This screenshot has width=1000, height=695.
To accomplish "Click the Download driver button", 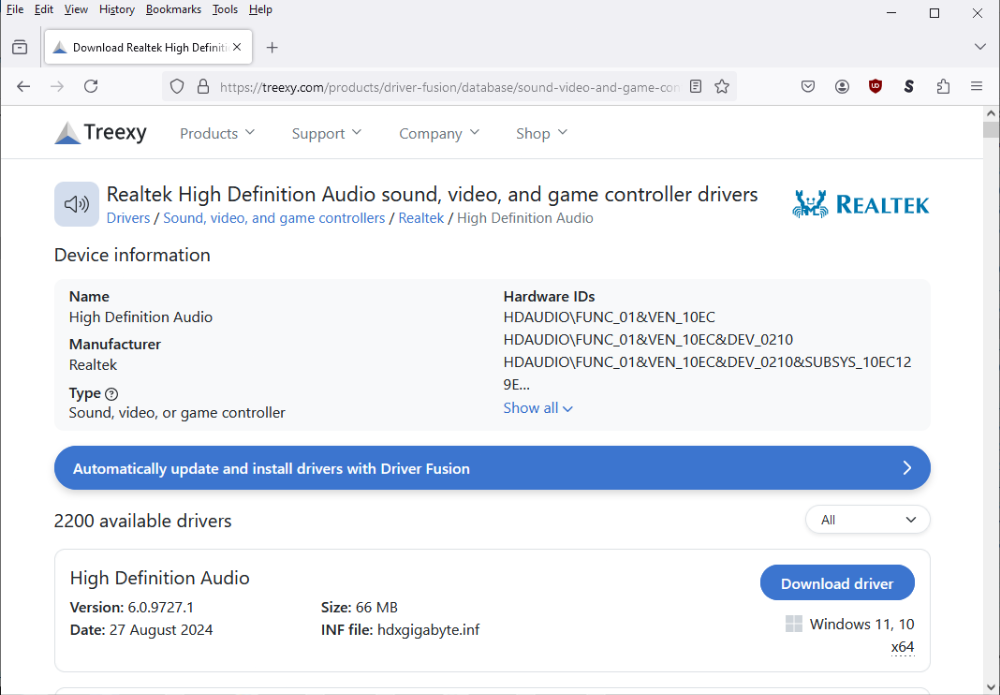I will pos(837,583).
